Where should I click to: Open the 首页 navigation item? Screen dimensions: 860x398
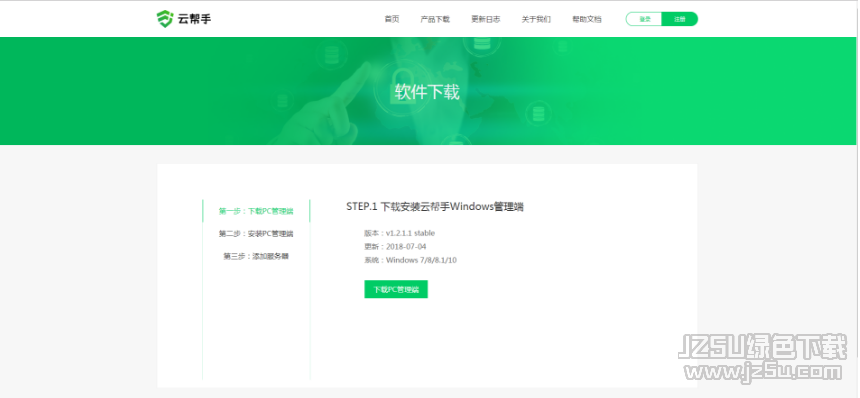[392, 19]
